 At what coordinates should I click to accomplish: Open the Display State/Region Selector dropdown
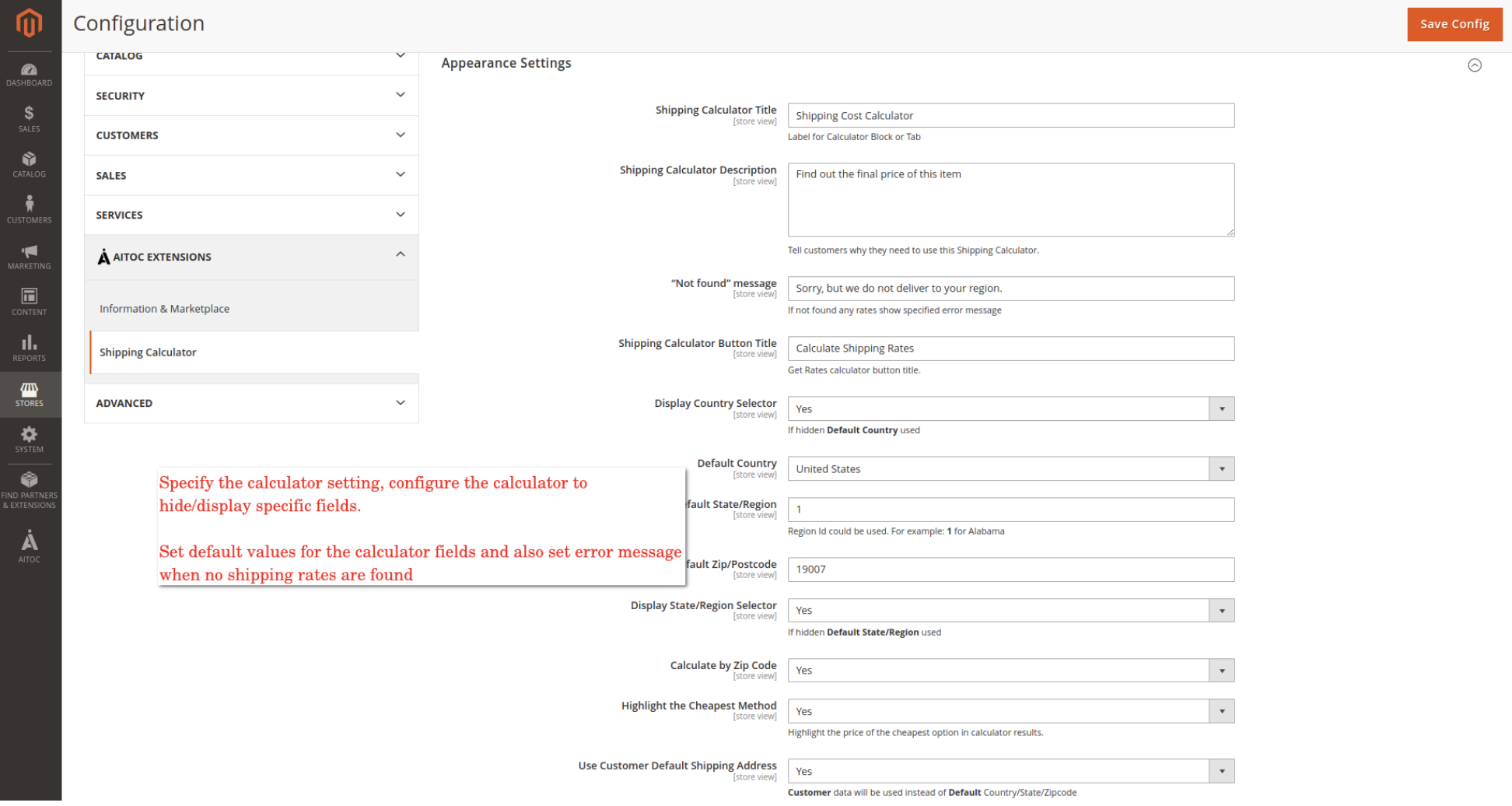tap(1010, 610)
